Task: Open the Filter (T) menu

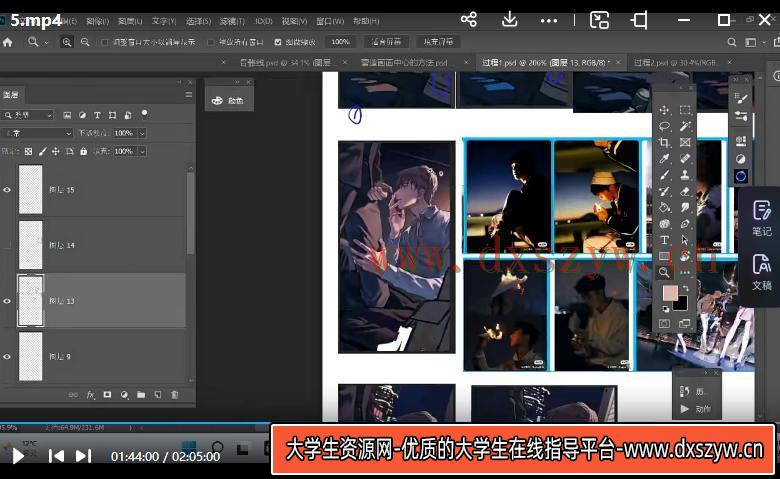Action: coord(232,21)
